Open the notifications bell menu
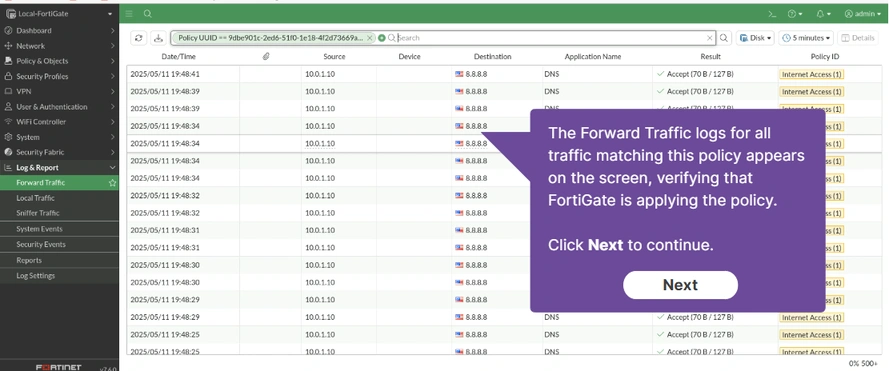Screen dimensions: 889x371 (x=823, y=14)
